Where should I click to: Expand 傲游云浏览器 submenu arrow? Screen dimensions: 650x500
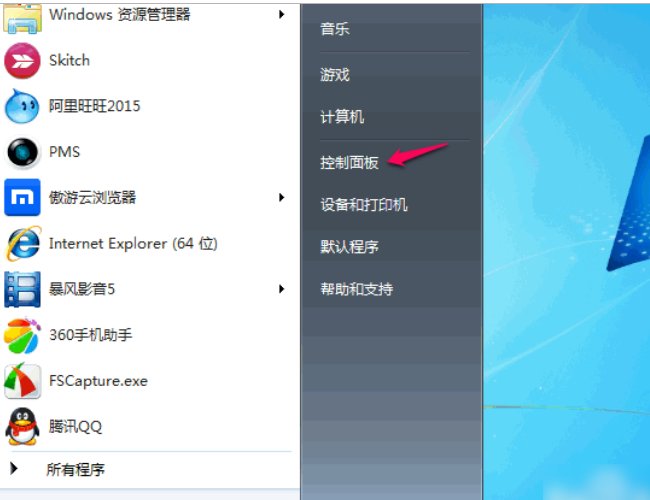pos(282,197)
